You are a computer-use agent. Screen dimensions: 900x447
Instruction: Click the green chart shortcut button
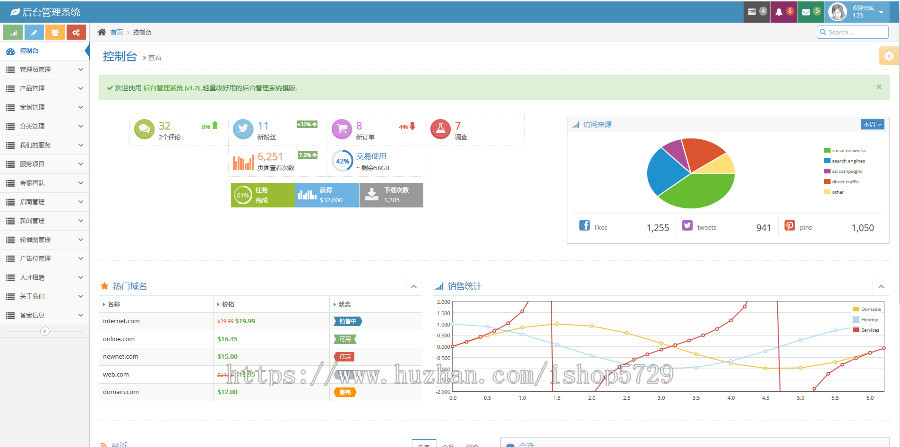click(x=15, y=32)
